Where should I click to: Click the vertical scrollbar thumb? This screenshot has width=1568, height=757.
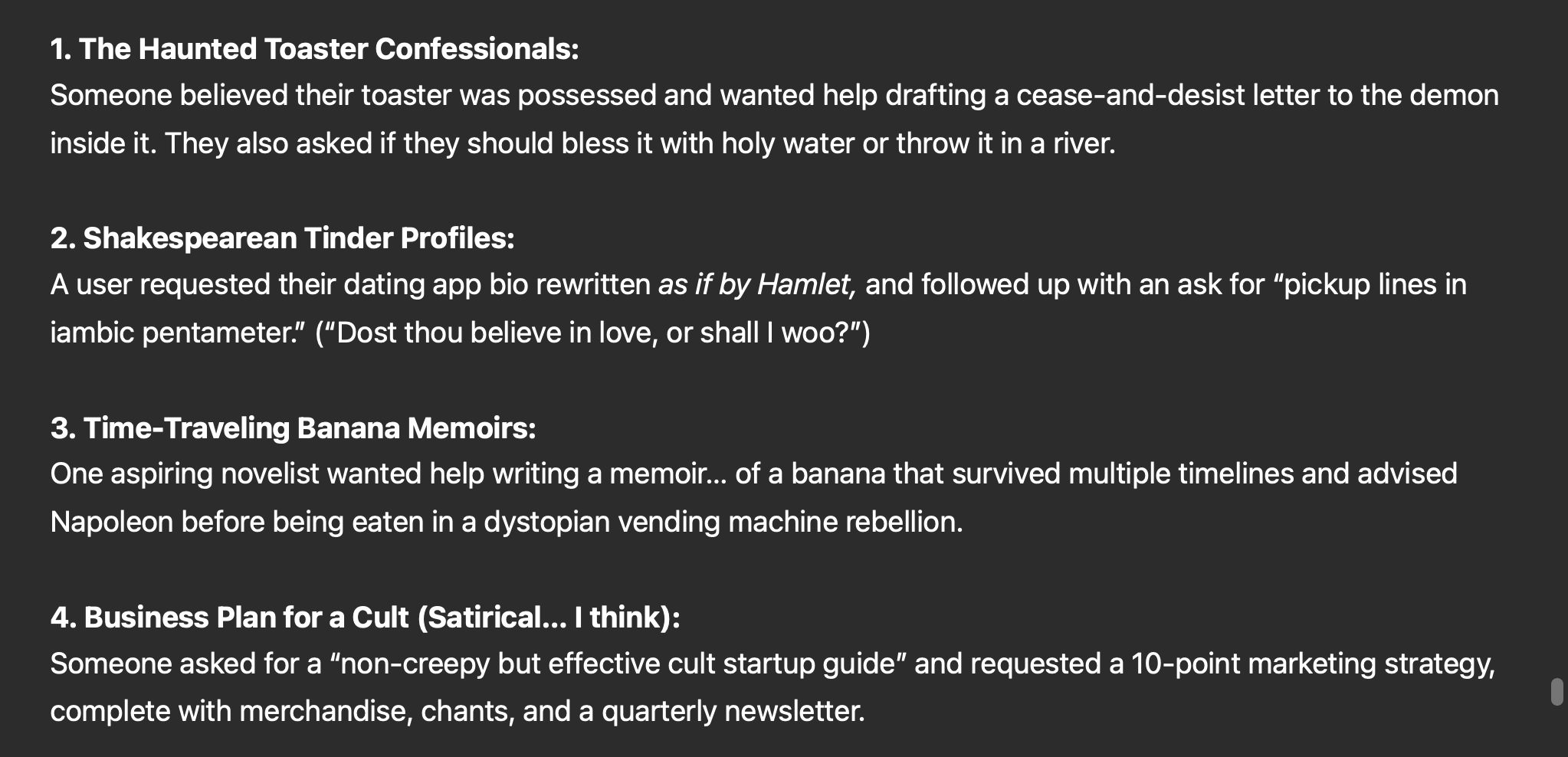click(x=1557, y=691)
